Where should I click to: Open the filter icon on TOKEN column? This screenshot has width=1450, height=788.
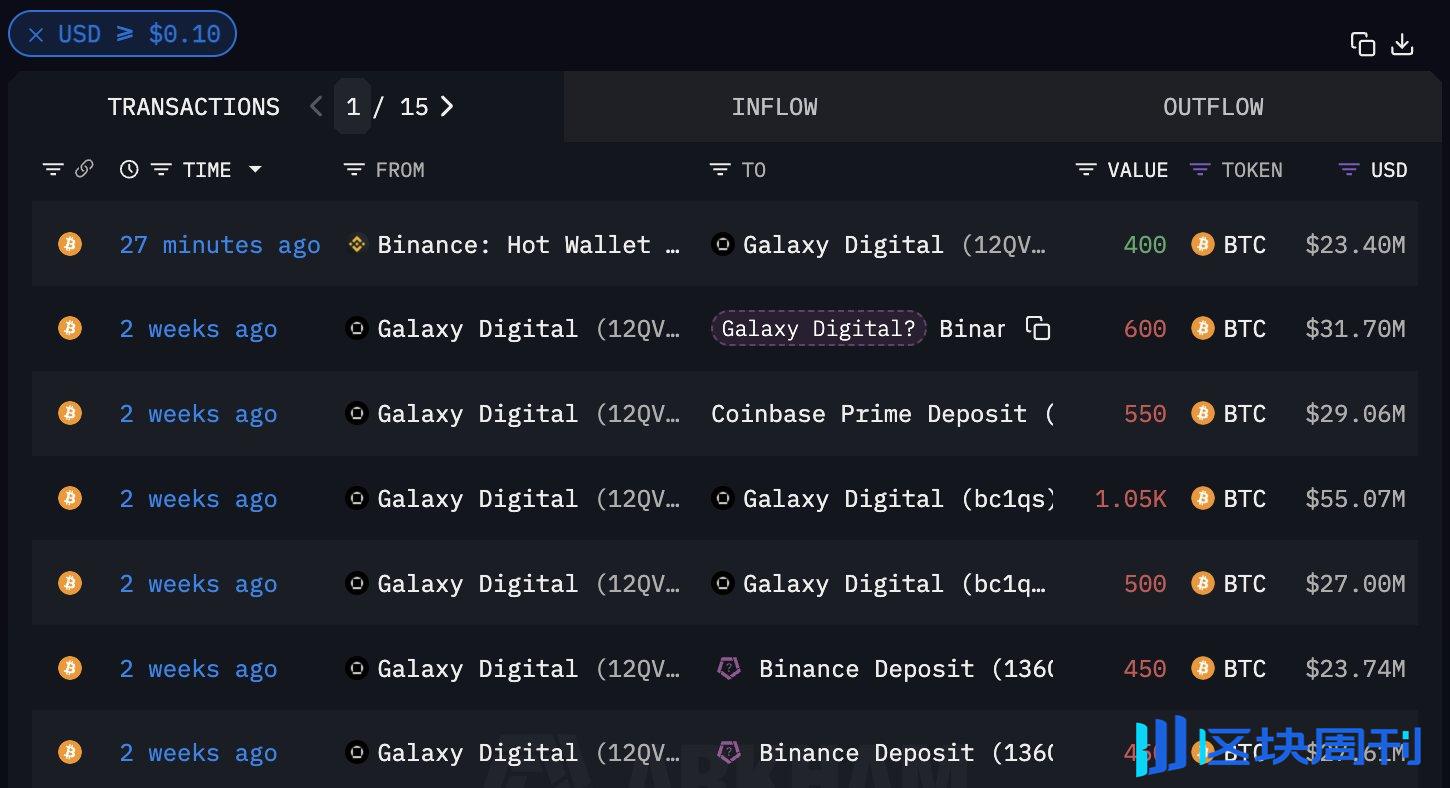(1199, 169)
